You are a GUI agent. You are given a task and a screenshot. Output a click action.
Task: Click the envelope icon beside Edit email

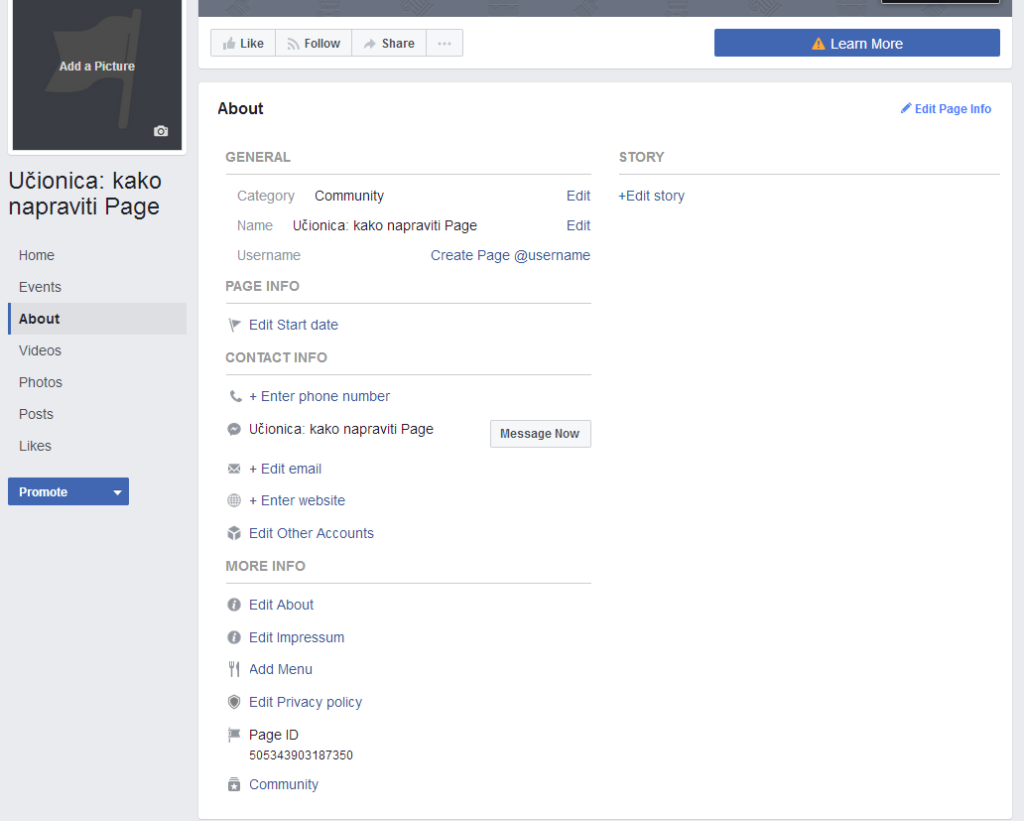coord(235,469)
